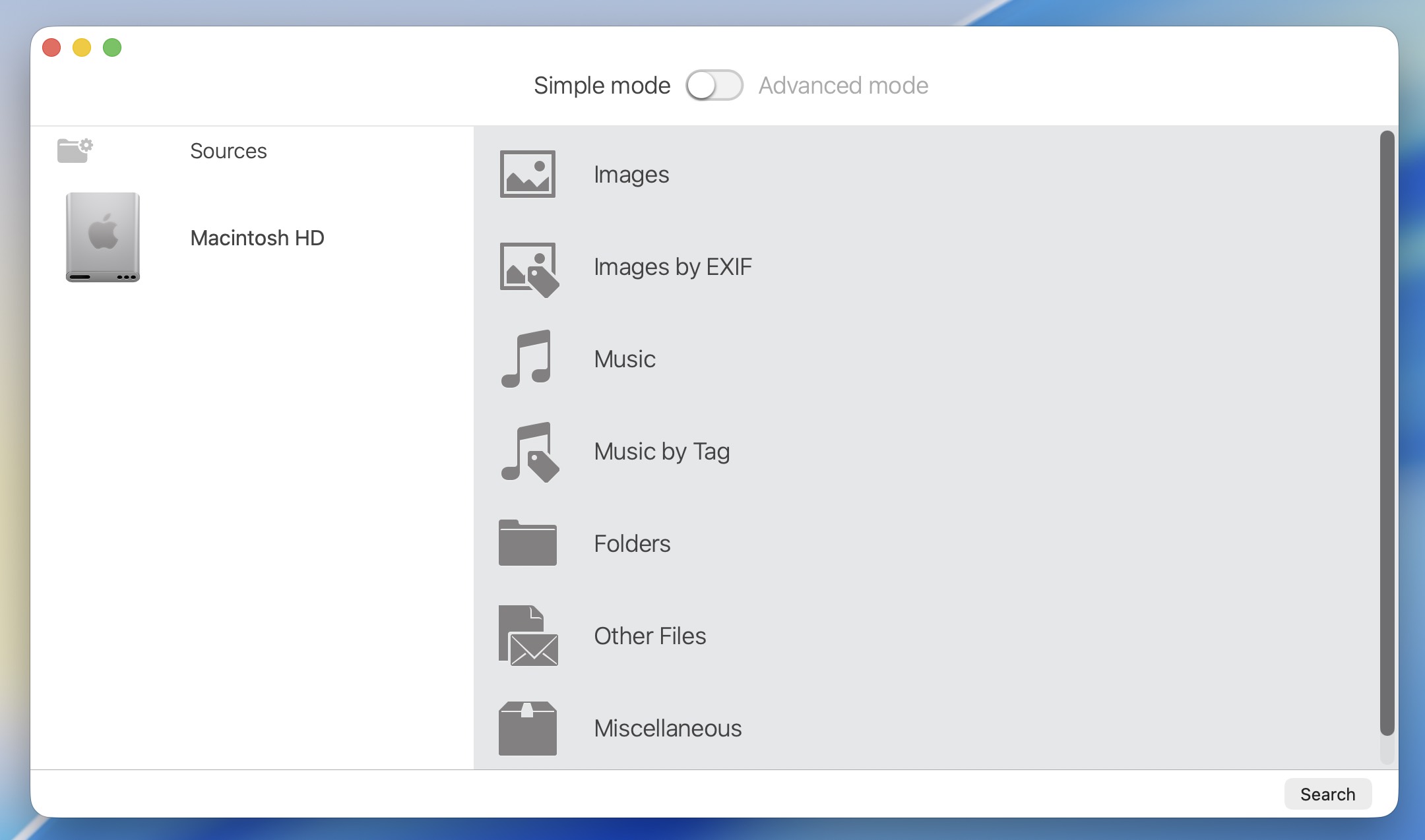
Task: Choose the Other Files envelope icon
Action: click(x=528, y=636)
